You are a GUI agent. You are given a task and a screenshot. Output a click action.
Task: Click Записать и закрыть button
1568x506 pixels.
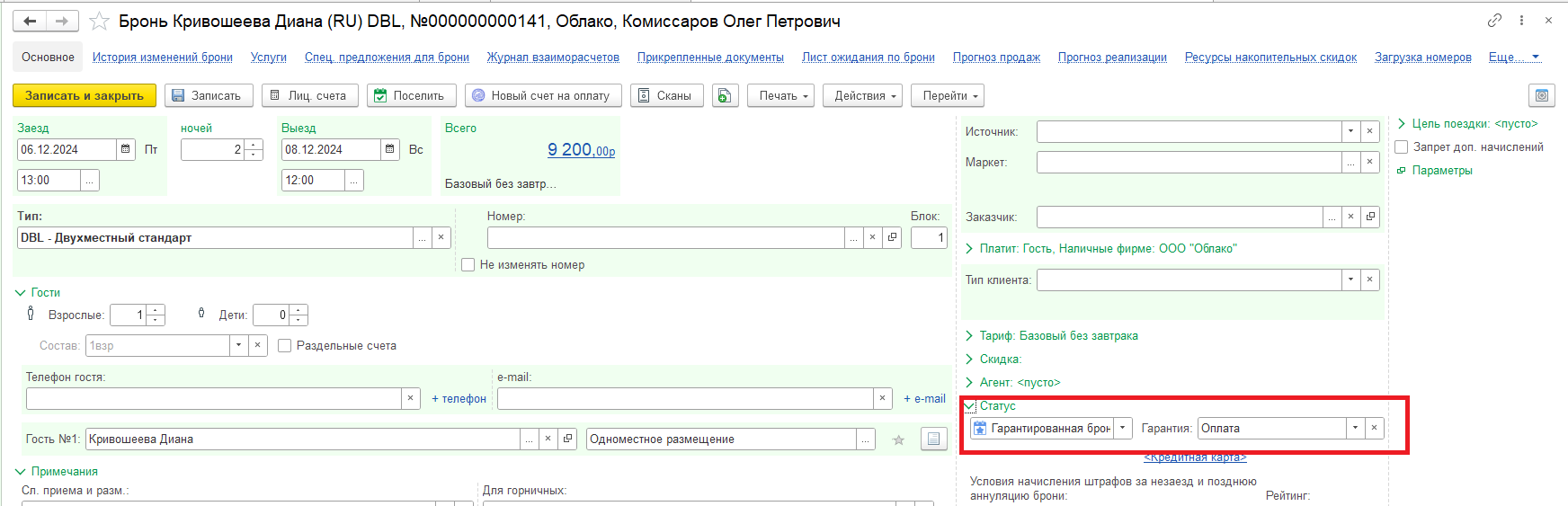coord(85,95)
